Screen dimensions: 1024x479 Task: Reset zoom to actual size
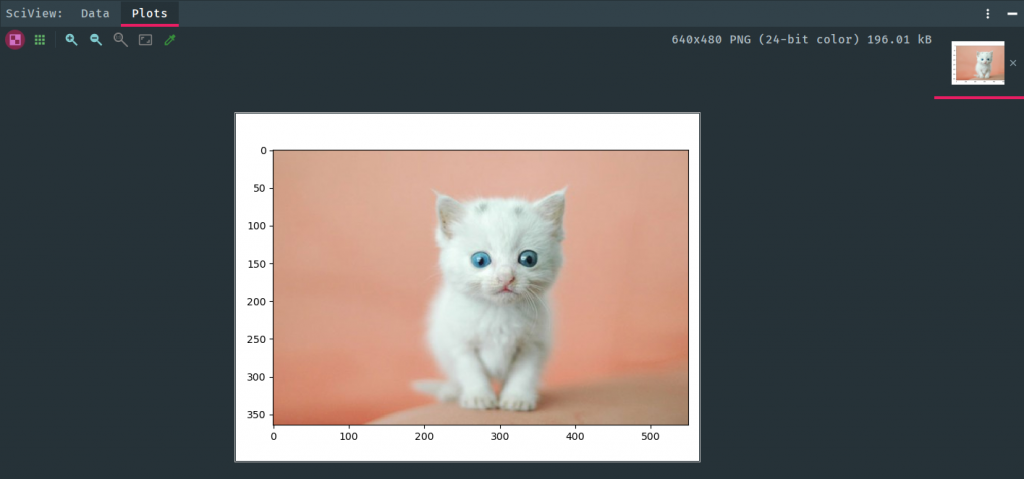pos(121,40)
